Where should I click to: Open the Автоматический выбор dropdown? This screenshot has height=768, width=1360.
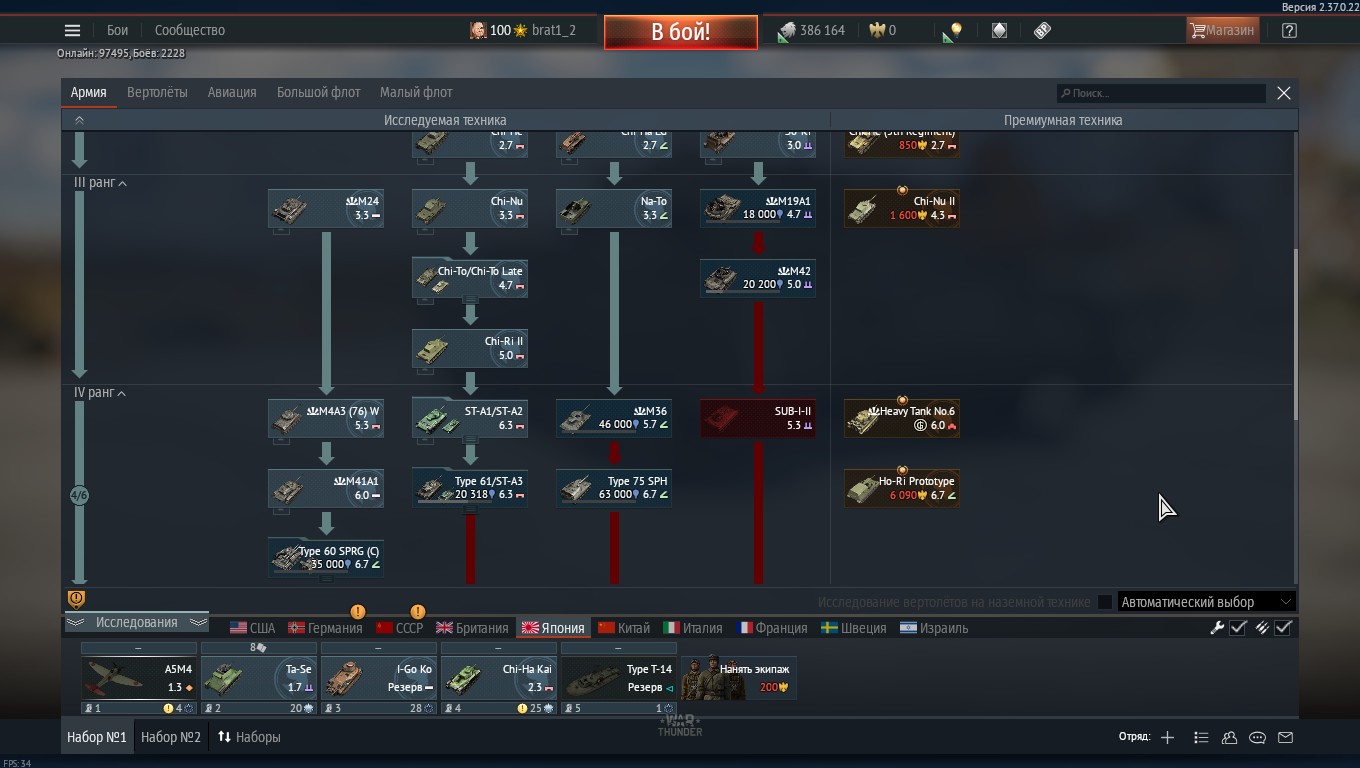click(1206, 602)
